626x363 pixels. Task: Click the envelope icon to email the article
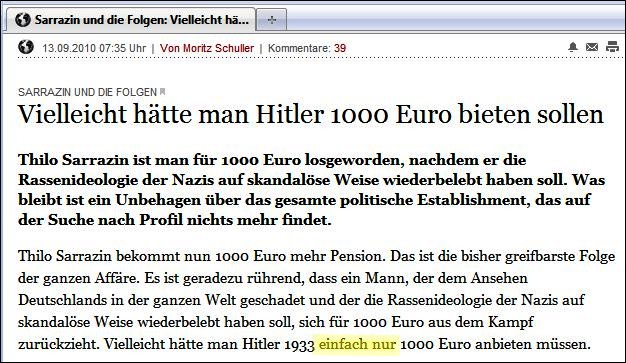(592, 47)
